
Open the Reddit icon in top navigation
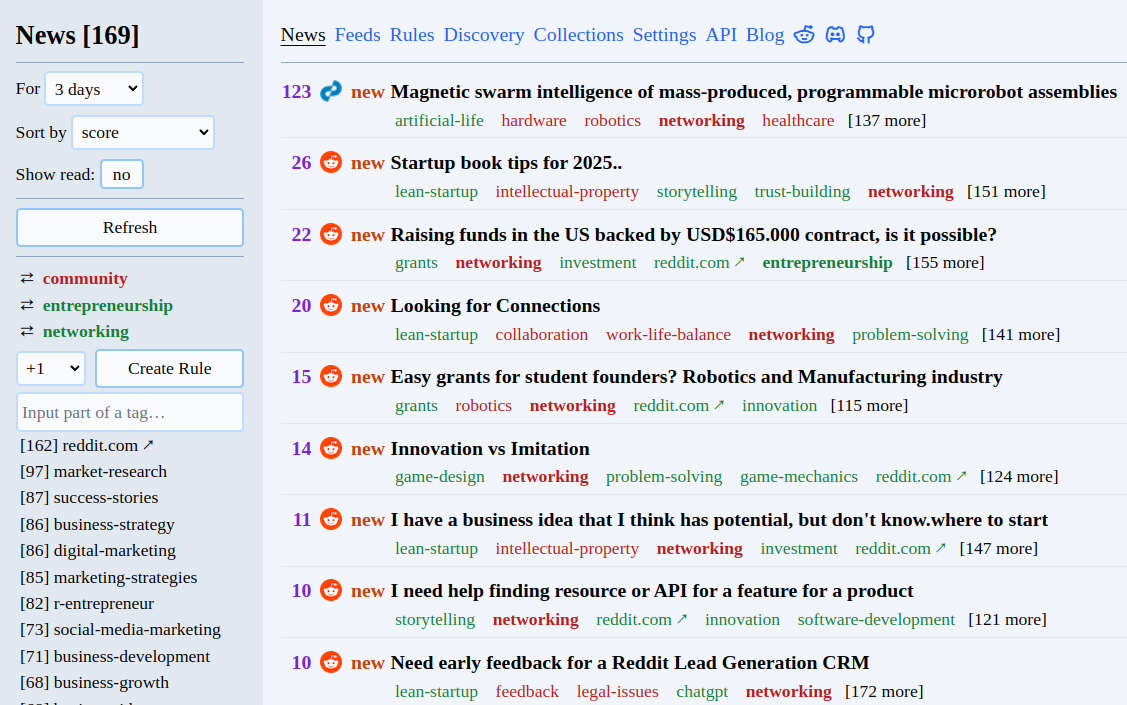(804, 35)
